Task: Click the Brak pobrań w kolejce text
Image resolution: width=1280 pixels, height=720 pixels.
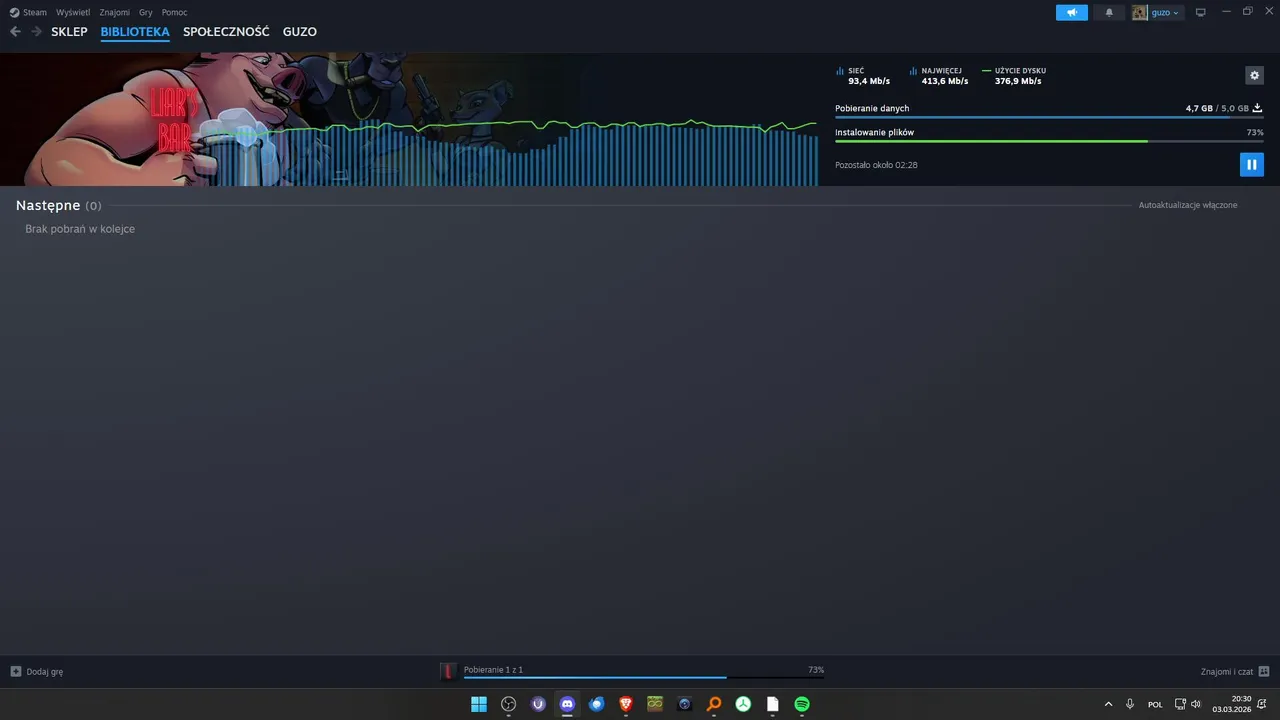Action: pos(80,229)
